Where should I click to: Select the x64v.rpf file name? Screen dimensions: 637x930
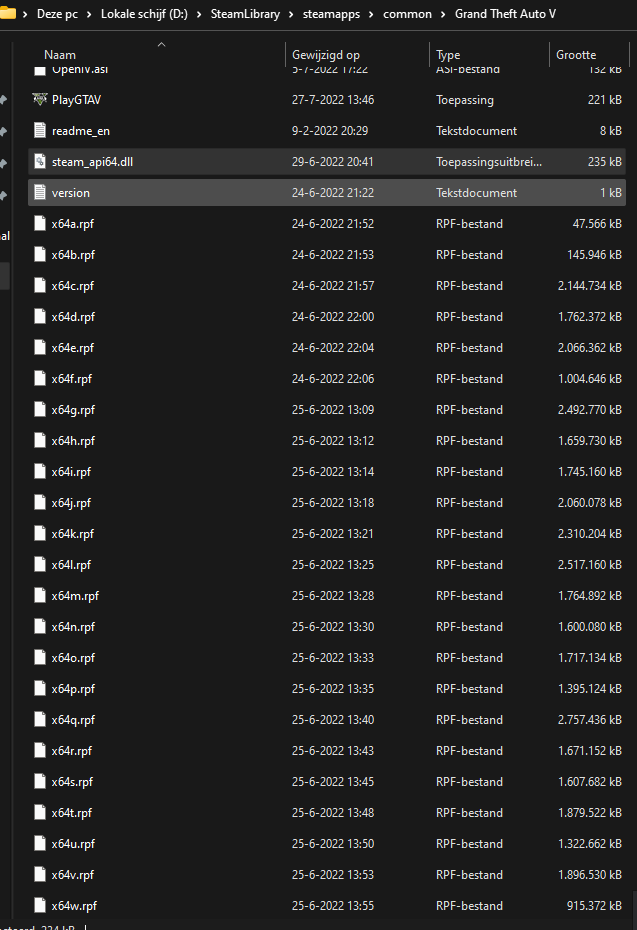[72, 874]
